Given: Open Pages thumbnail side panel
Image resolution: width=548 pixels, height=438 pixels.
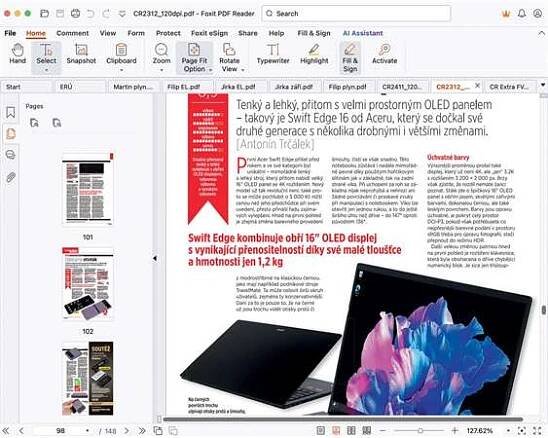Looking at the screenshot, I should [11, 134].
